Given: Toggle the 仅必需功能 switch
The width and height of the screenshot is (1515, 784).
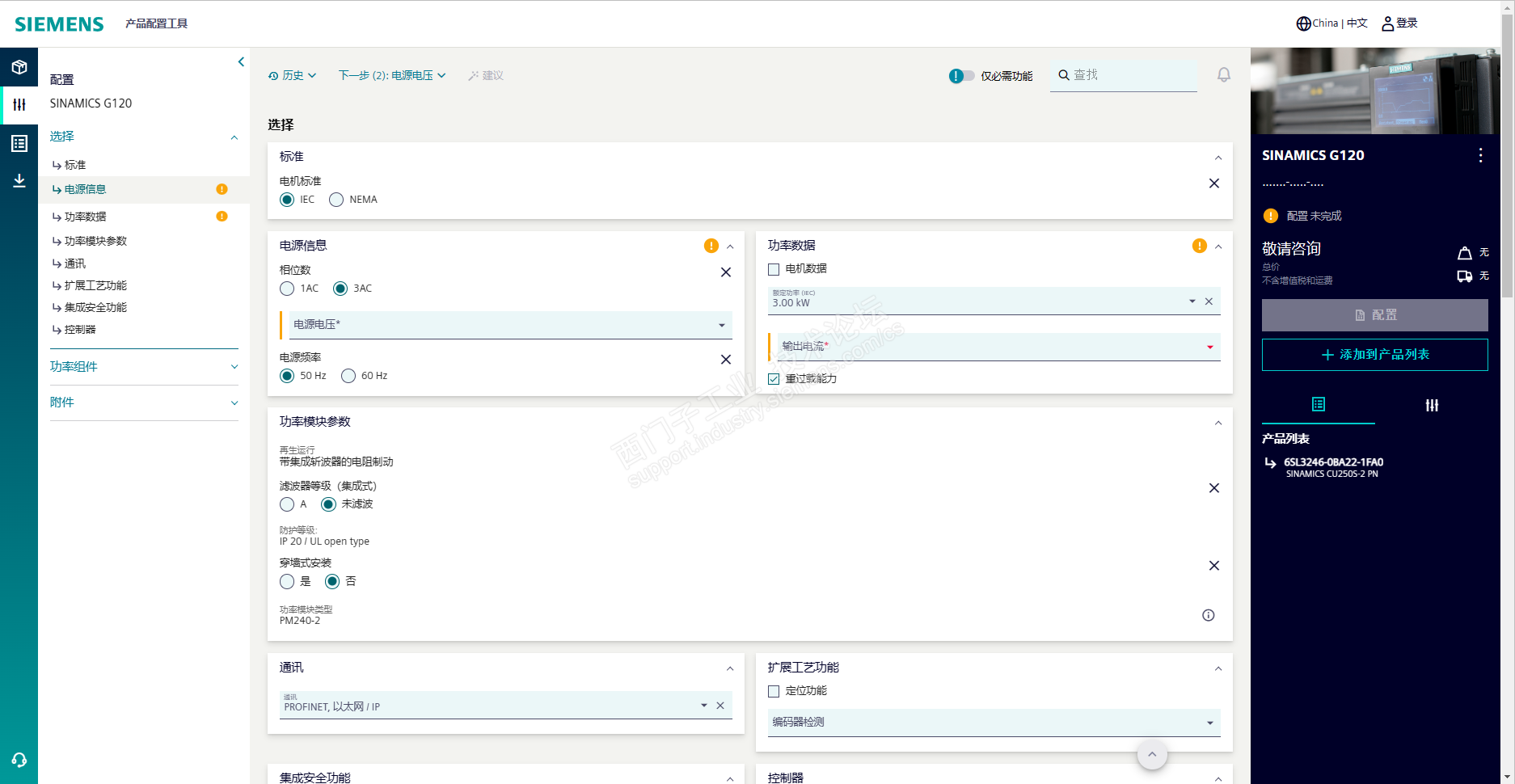Looking at the screenshot, I should 962,76.
